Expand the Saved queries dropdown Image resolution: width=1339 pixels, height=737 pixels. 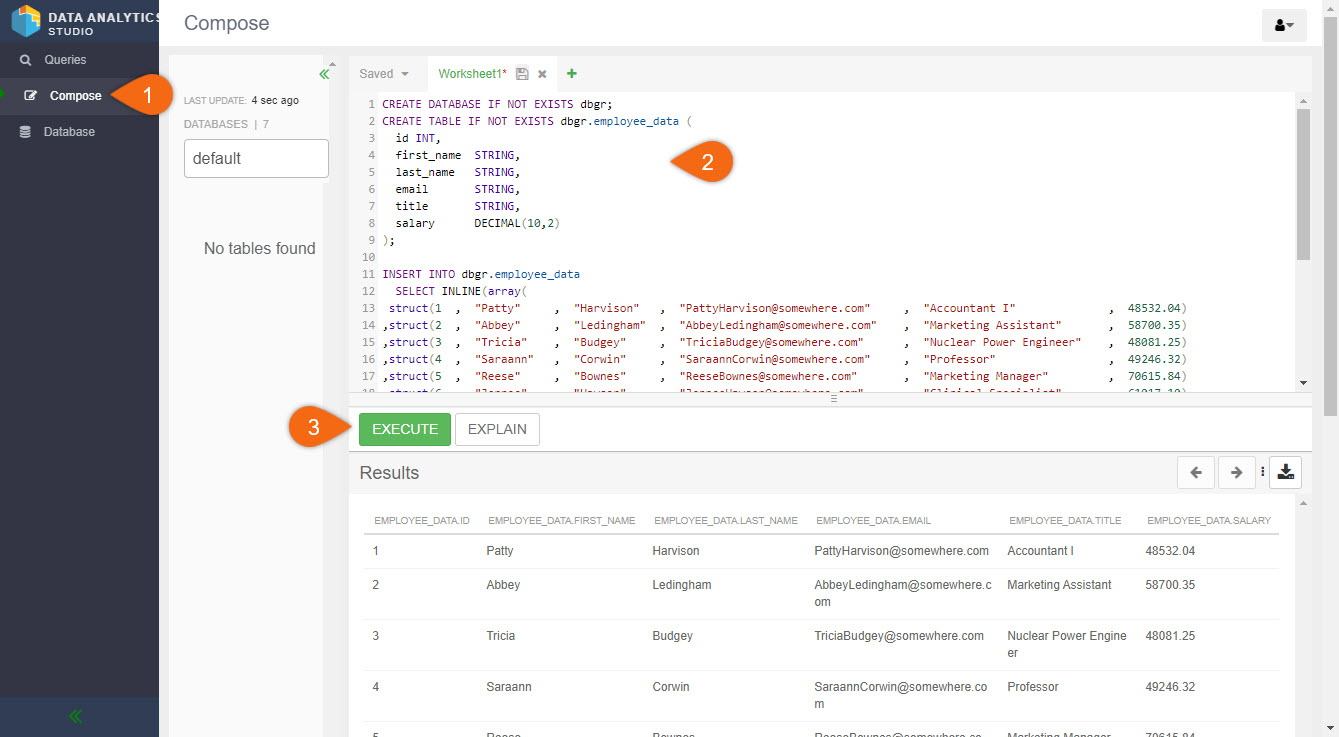pyautogui.click(x=384, y=74)
